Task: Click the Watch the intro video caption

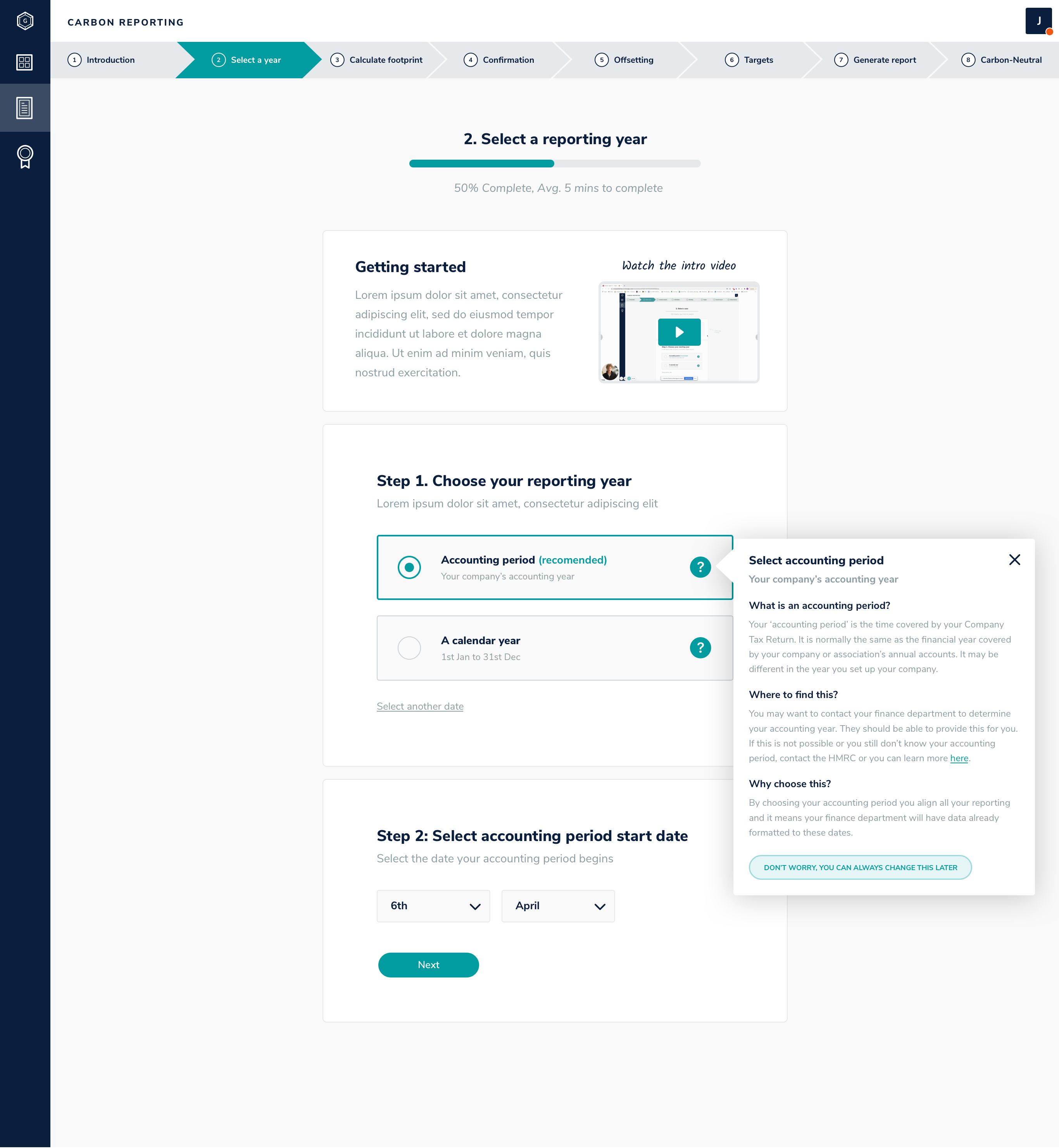Action: 679,265
